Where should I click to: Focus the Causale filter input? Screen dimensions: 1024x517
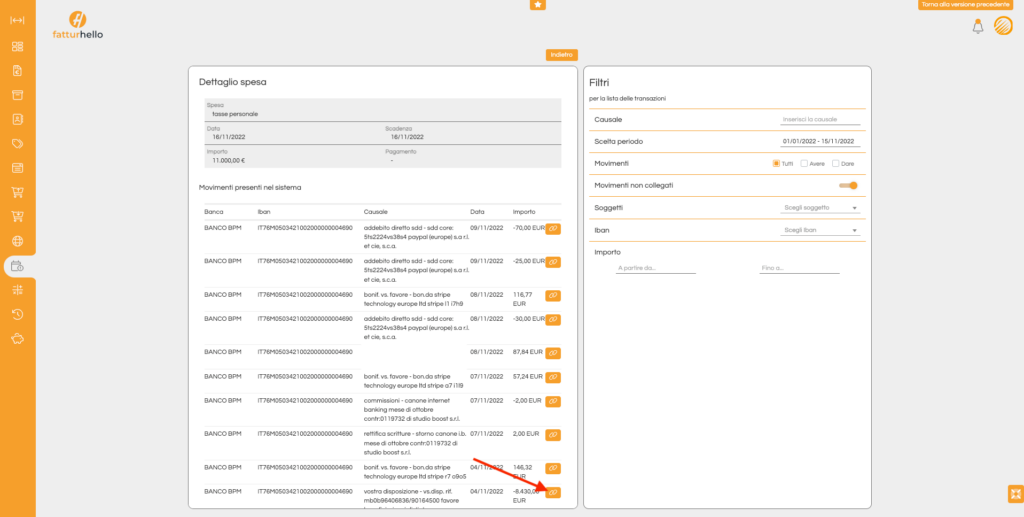click(x=820, y=119)
